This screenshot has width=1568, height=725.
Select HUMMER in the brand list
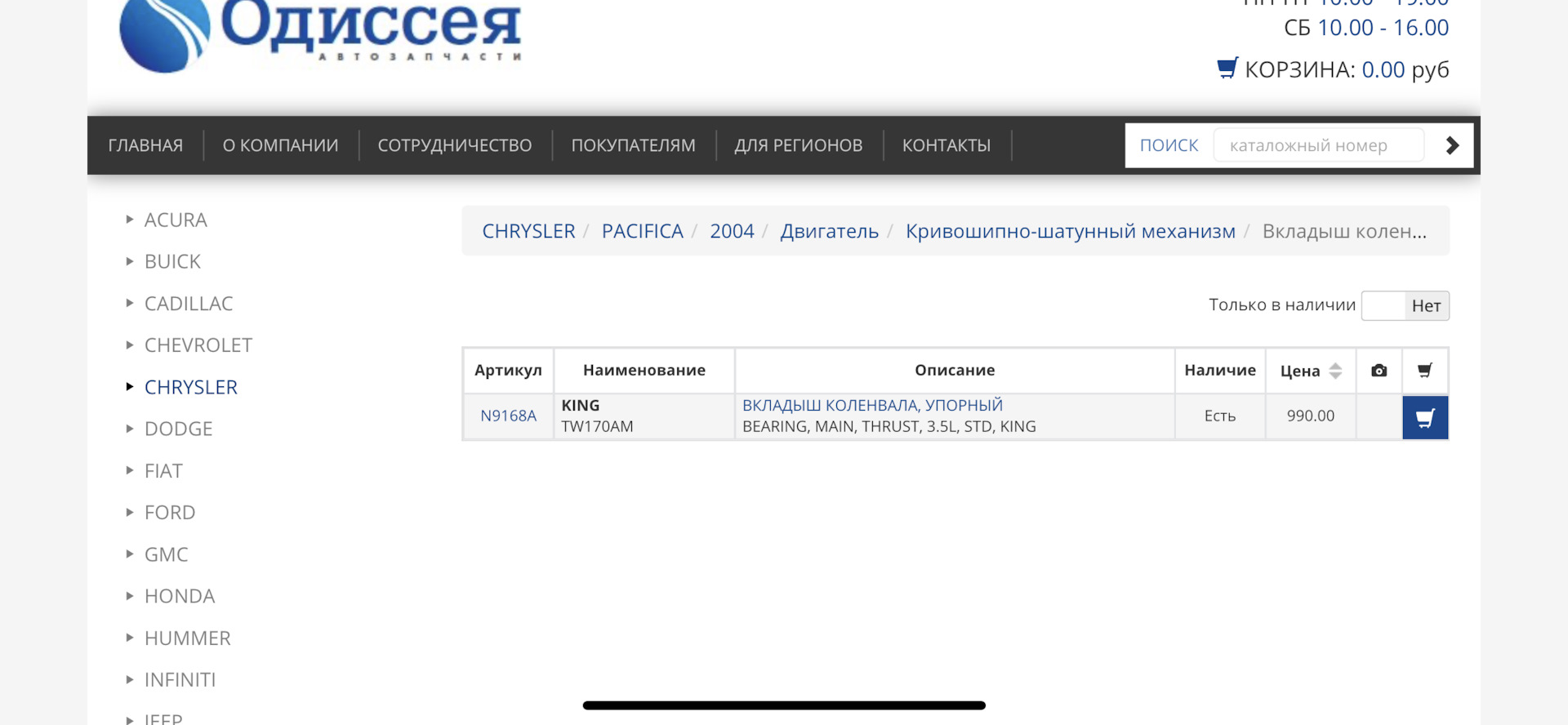pyautogui.click(x=188, y=638)
